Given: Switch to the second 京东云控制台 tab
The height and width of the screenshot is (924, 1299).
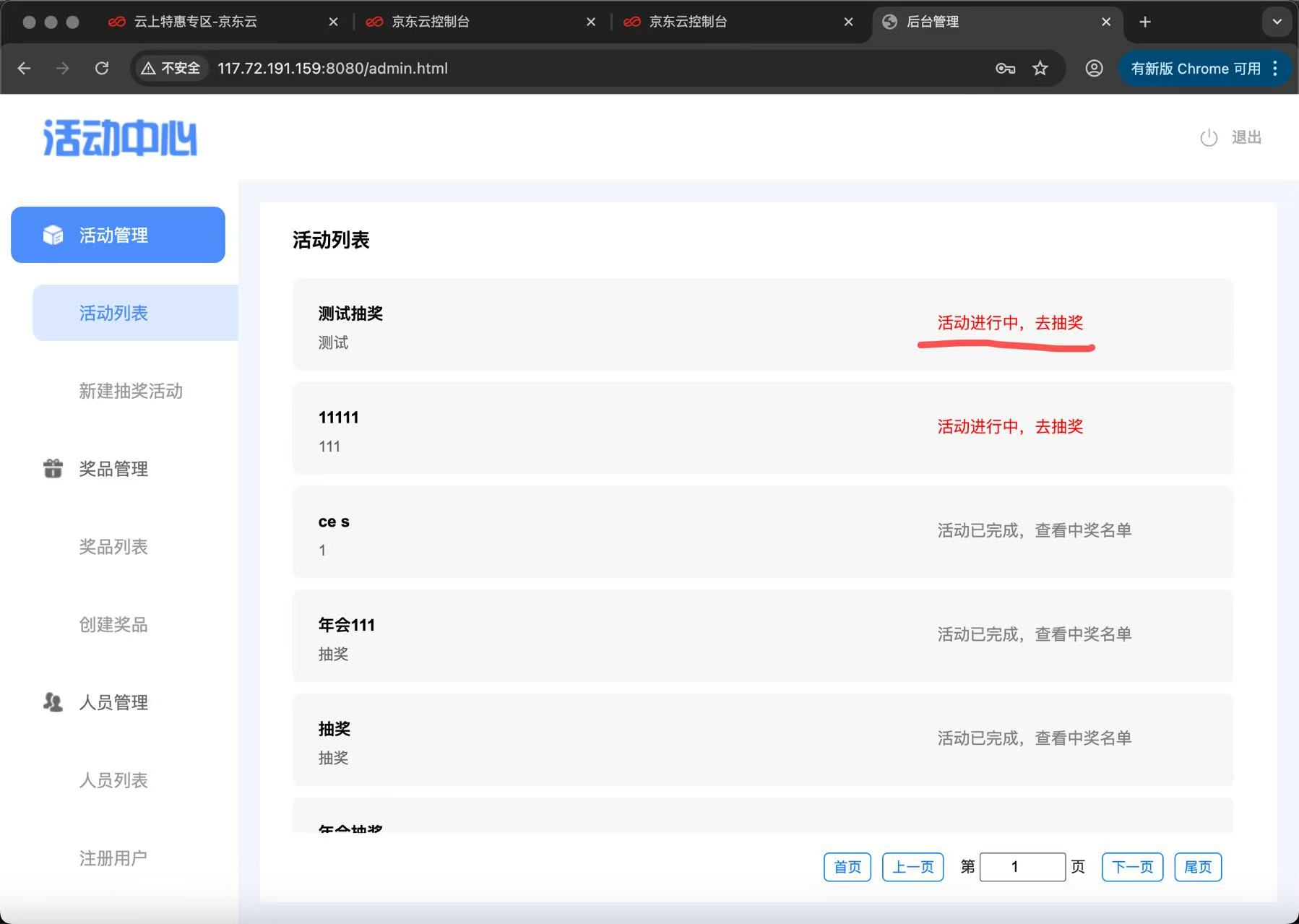Looking at the screenshot, I should point(688,22).
